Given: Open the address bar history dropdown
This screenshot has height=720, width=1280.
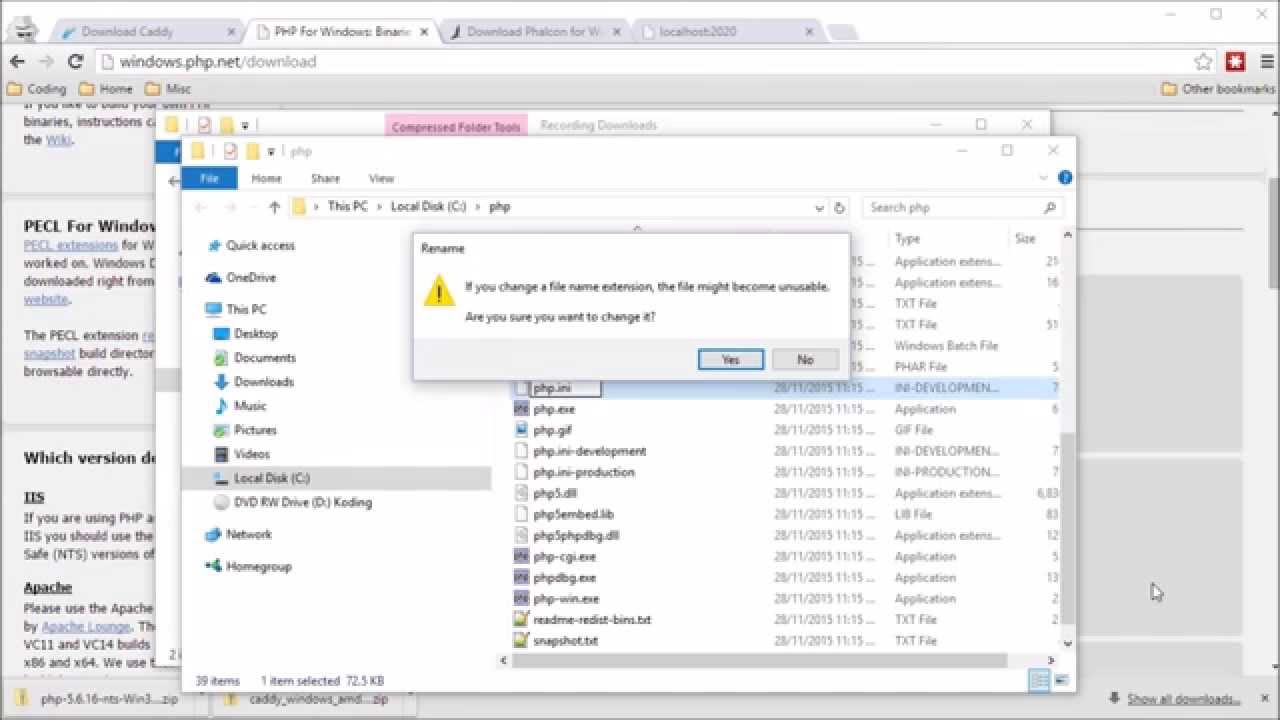Looking at the screenshot, I should click(x=819, y=208).
